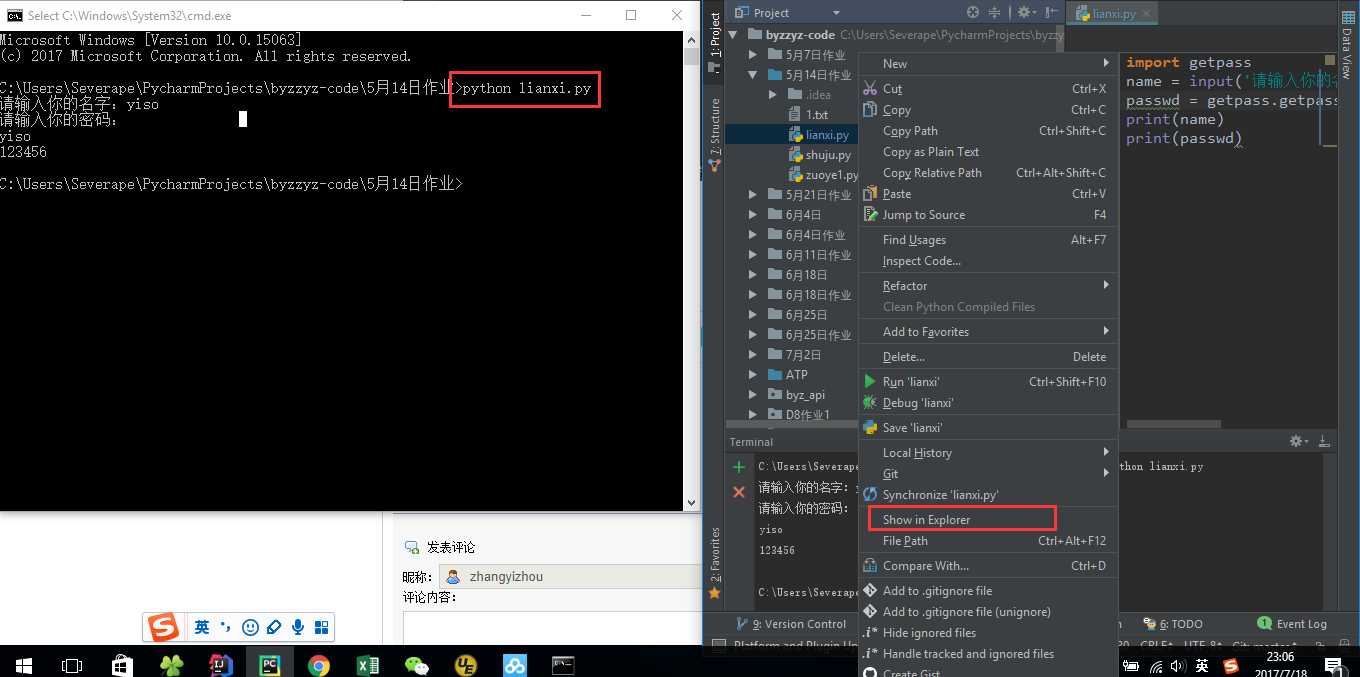Expand the 6月4日 folder
Viewport: 1360px width, 677px height.
tap(753, 215)
